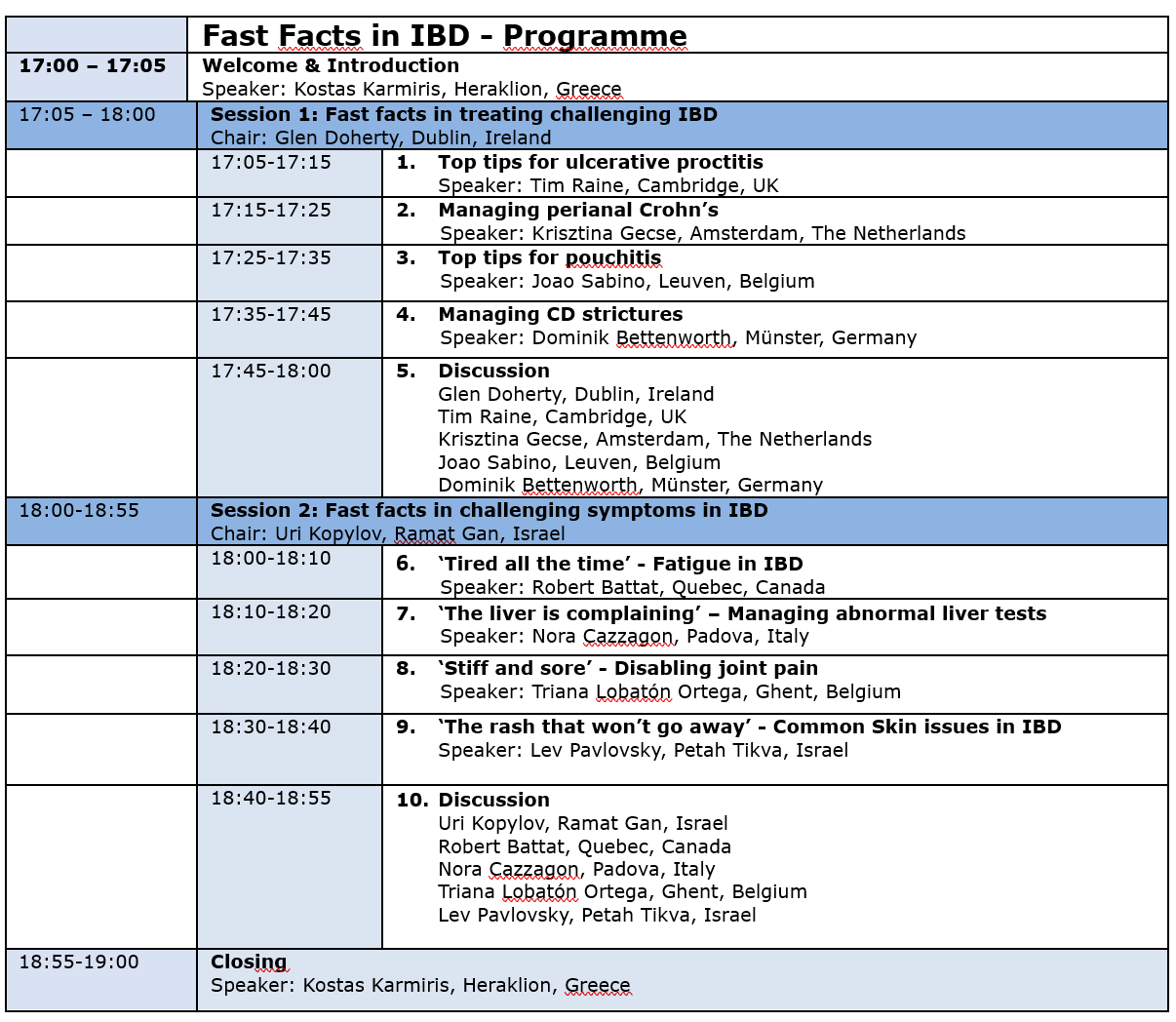Screen dimensions: 1176x1022
Task: Select the 'Managing perianal Crohn's' talk title
Action: coord(577,210)
